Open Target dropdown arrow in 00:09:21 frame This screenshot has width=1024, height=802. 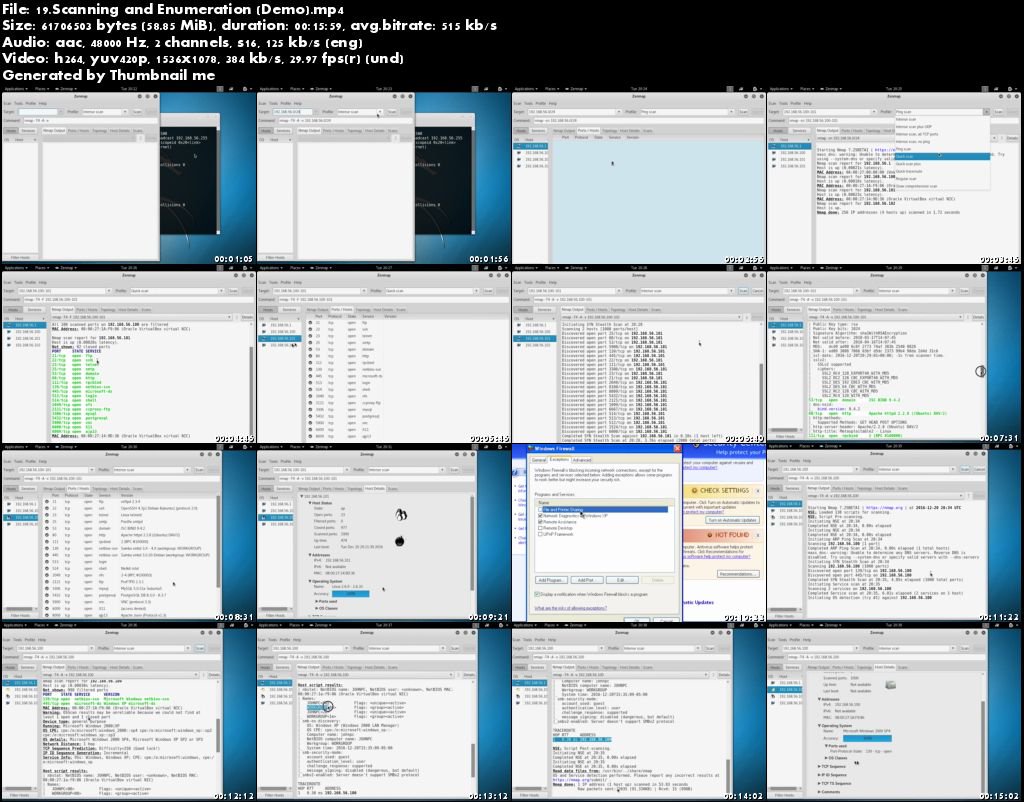click(347, 470)
